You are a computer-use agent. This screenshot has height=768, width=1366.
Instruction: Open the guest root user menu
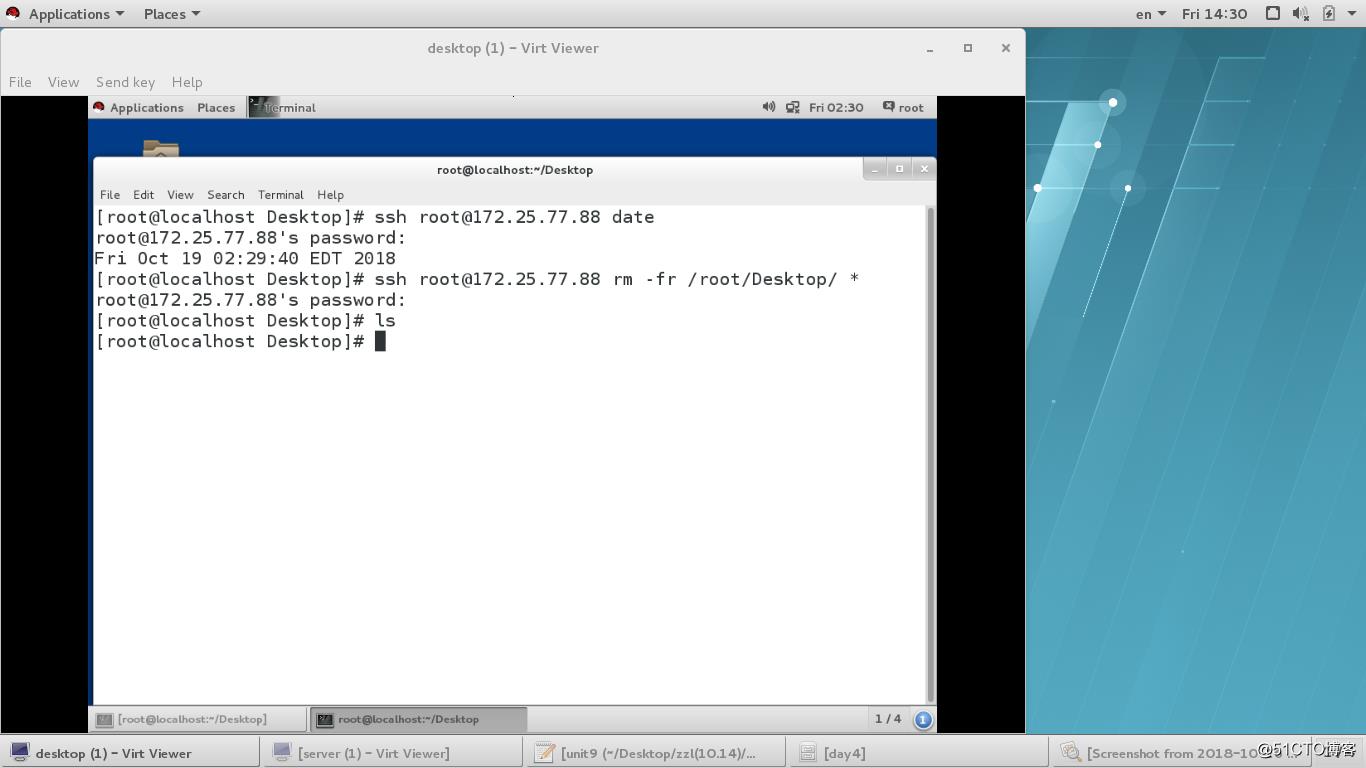(903, 107)
